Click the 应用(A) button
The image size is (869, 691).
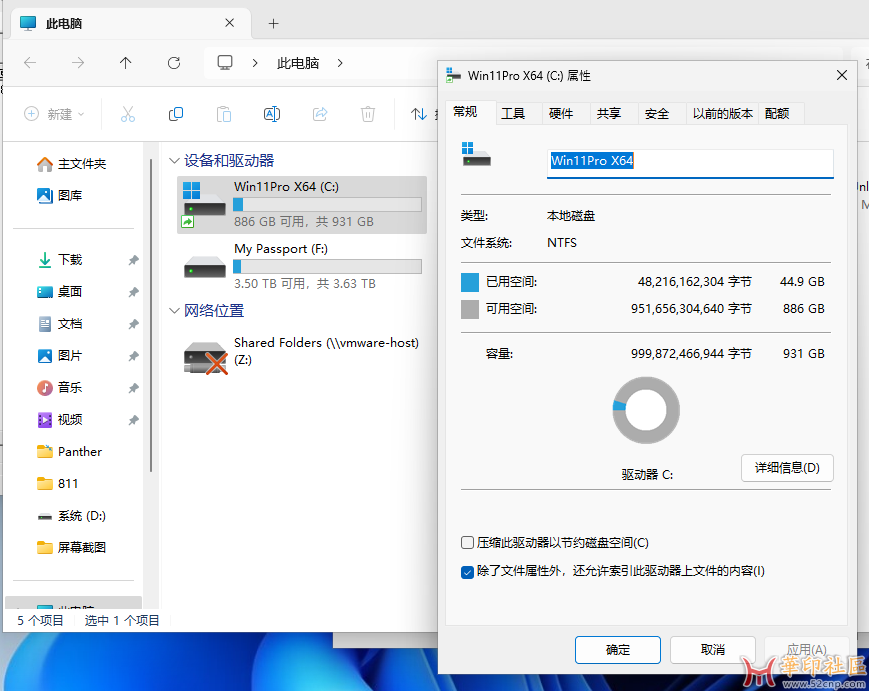(x=807, y=649)
